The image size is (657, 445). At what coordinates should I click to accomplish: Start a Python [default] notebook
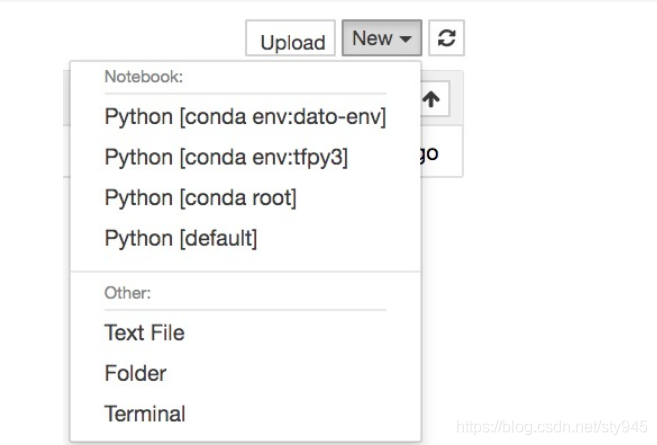[180, 238]
